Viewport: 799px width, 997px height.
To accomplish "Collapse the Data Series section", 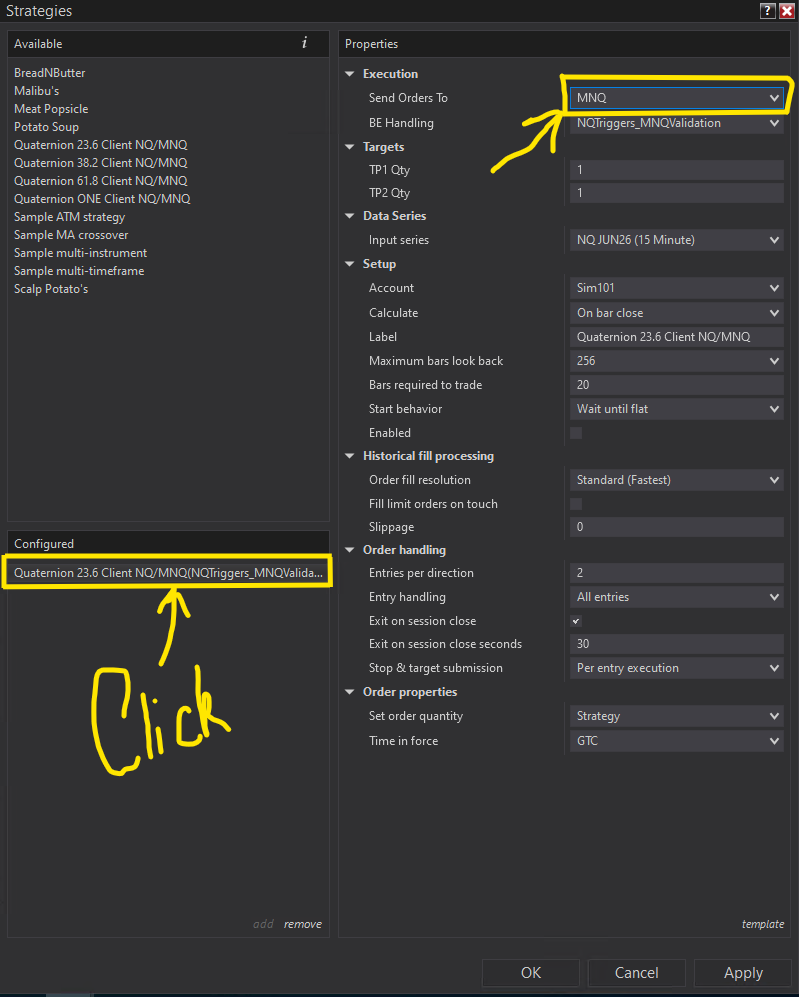I will 350,216.
